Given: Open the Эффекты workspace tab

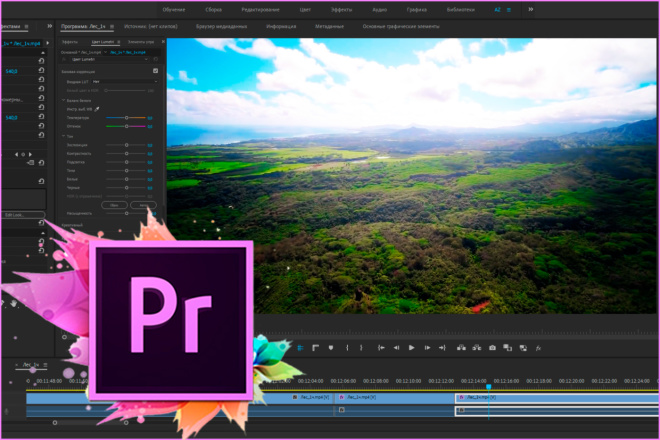Looking at the screenshot, I should pyautogui.click(x=341, y=10).
